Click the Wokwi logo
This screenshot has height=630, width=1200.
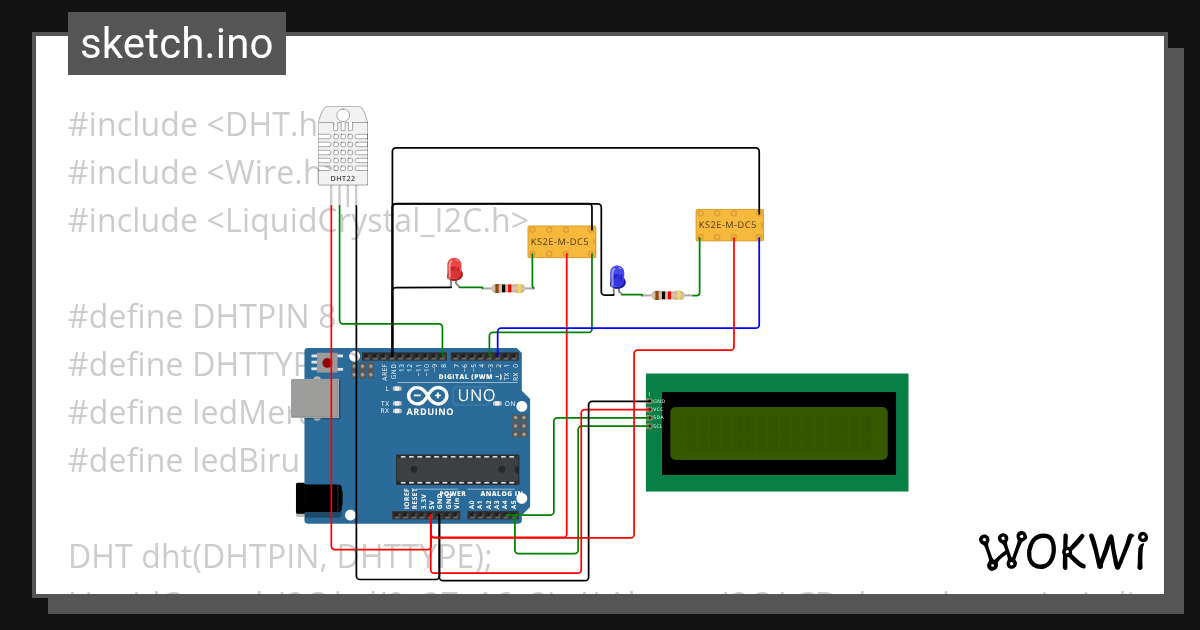(1065, 551)
